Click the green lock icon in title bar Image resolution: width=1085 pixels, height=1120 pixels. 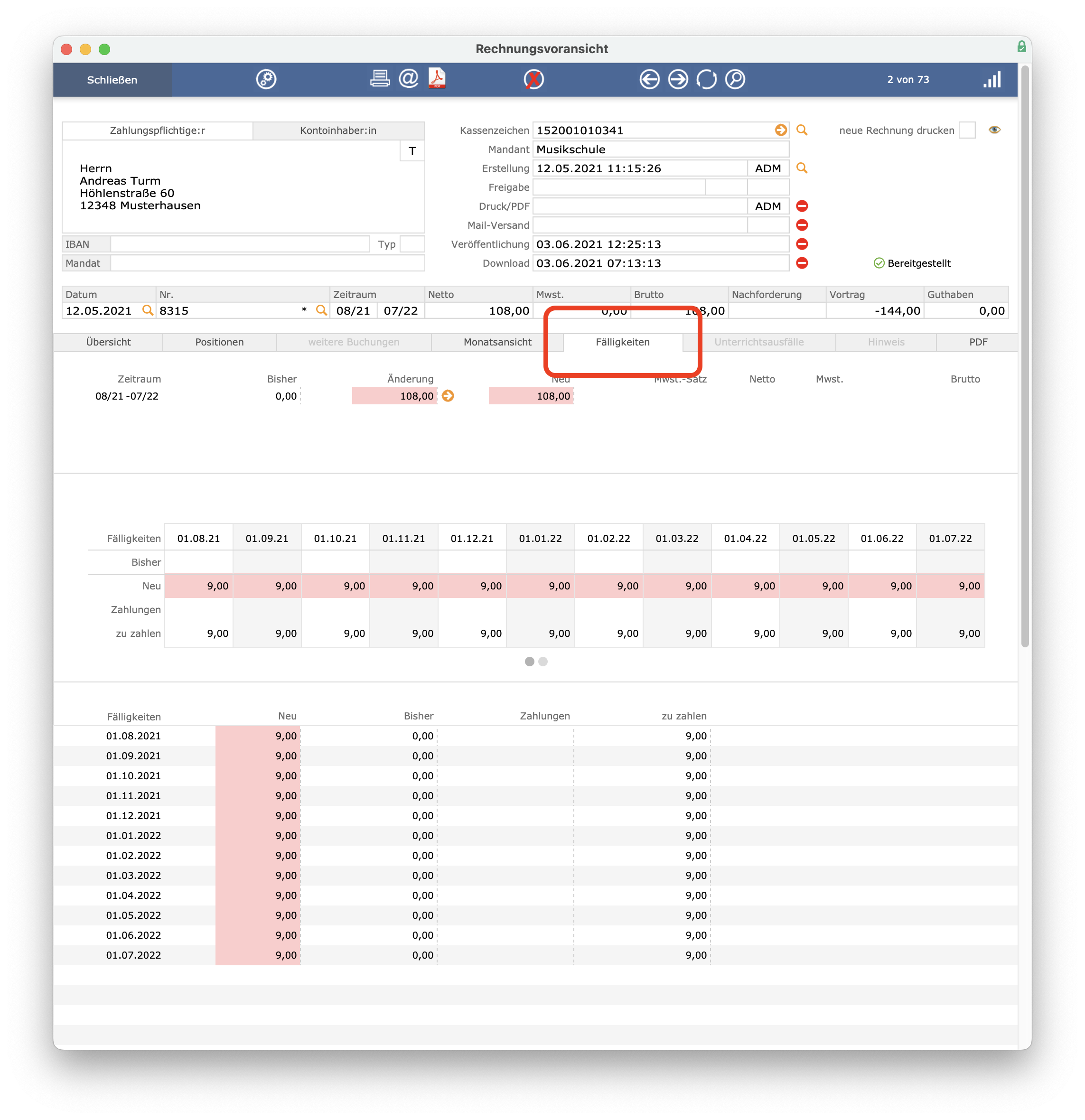[x=1021, y=47]
